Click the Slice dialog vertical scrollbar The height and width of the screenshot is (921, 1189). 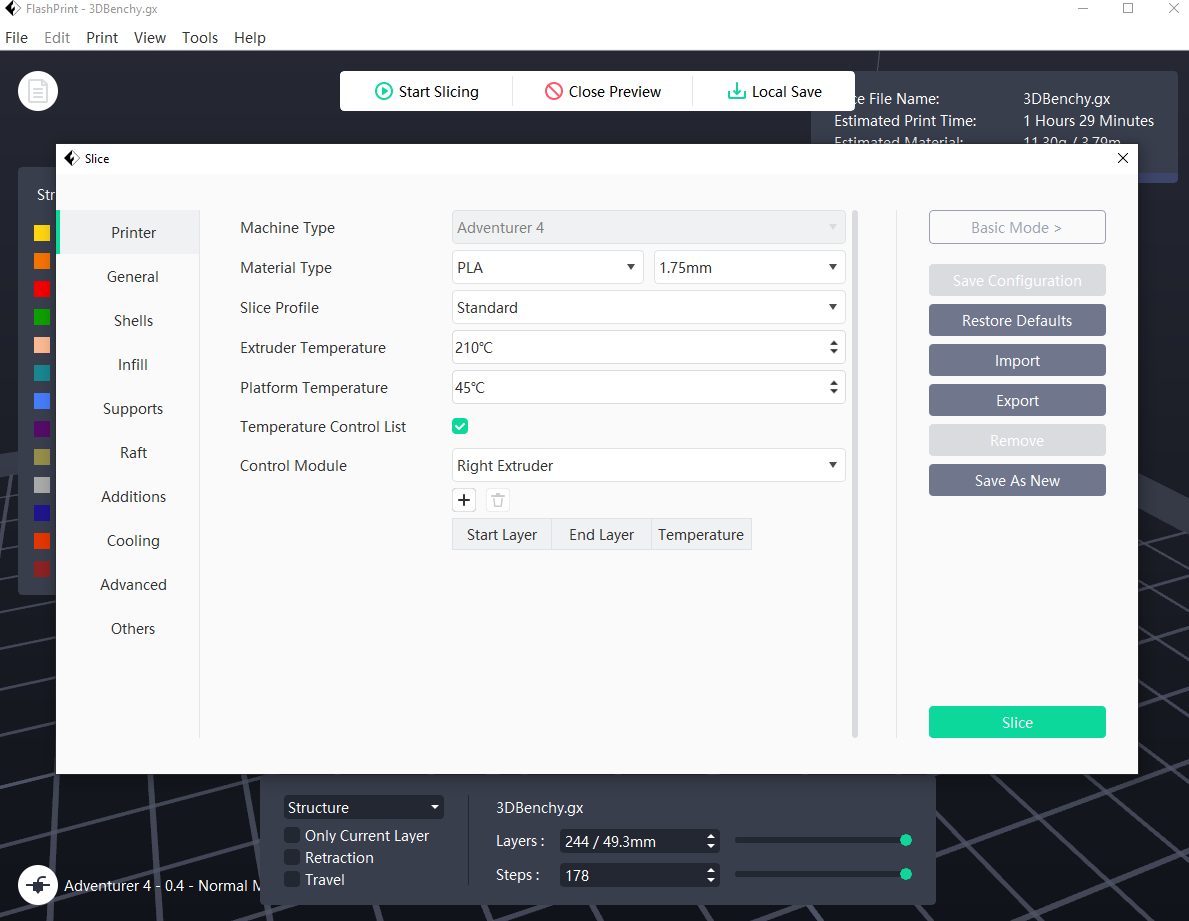(x=855, y=474)
